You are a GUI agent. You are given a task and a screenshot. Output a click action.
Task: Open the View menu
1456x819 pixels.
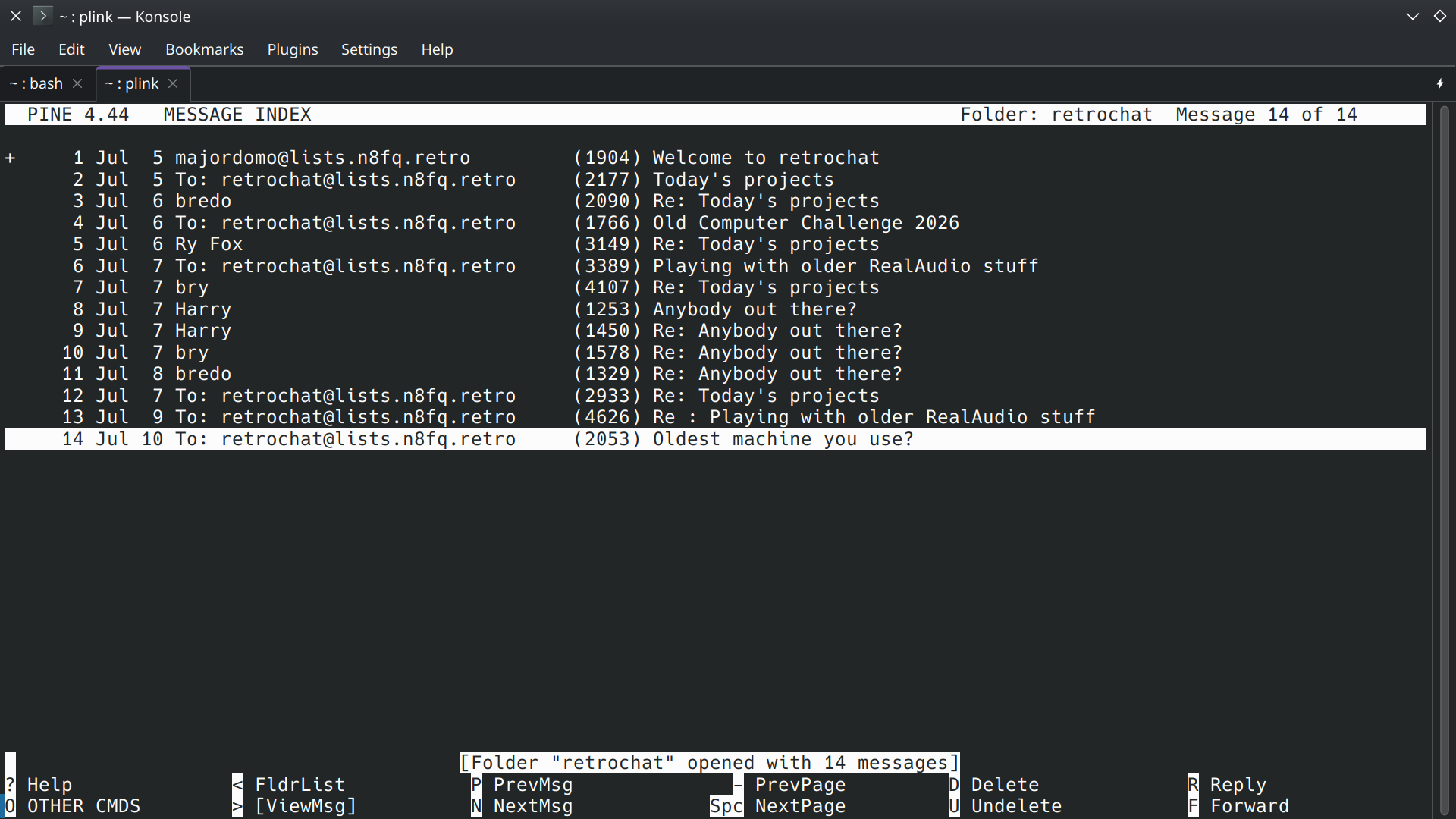point(124,49)
